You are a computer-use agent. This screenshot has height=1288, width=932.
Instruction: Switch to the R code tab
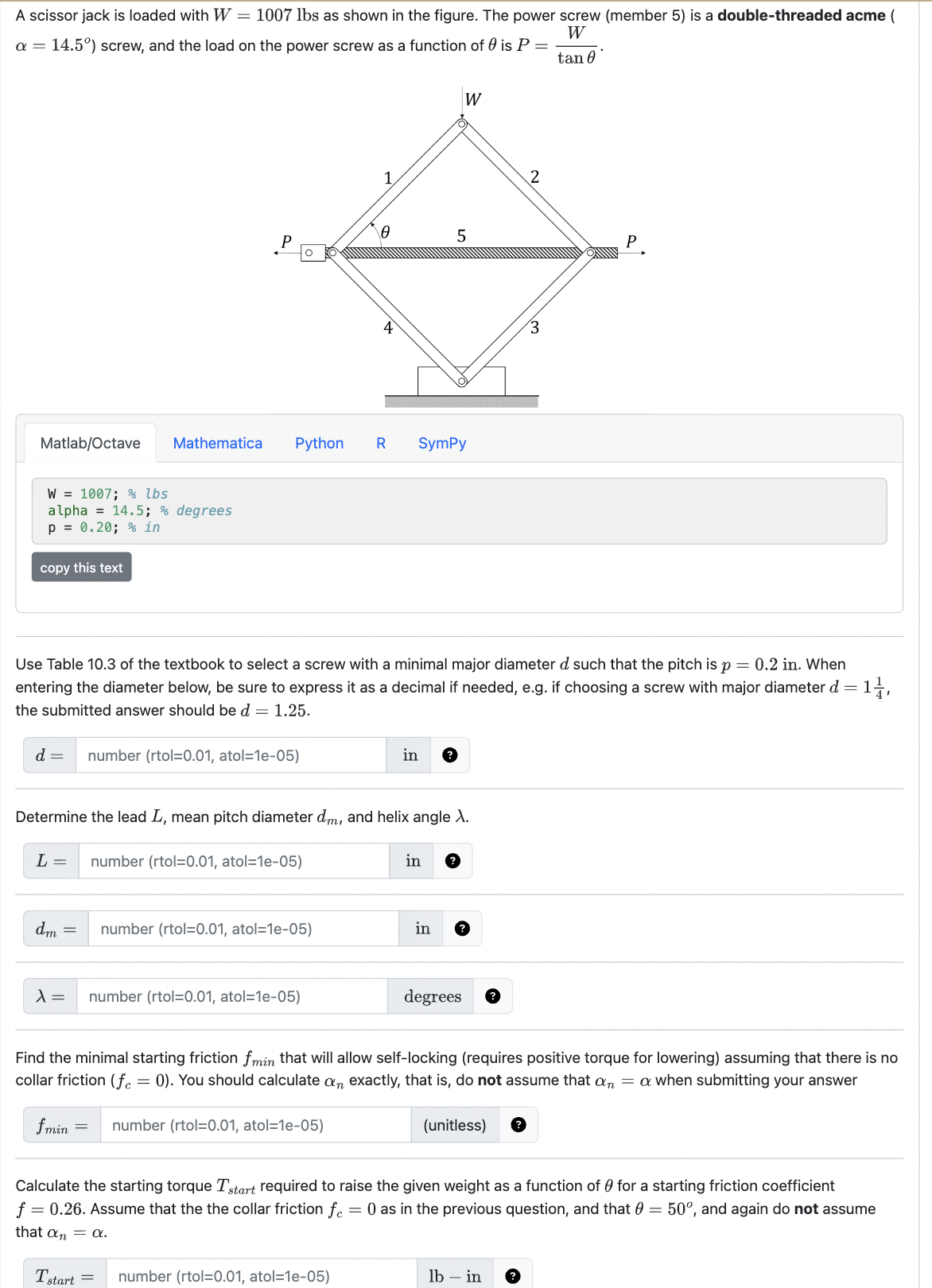tap(380, 443)
